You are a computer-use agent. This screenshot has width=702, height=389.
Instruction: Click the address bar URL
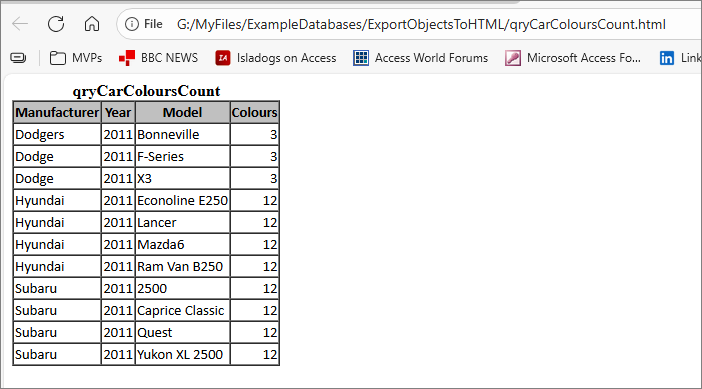(x=421, y=24)
